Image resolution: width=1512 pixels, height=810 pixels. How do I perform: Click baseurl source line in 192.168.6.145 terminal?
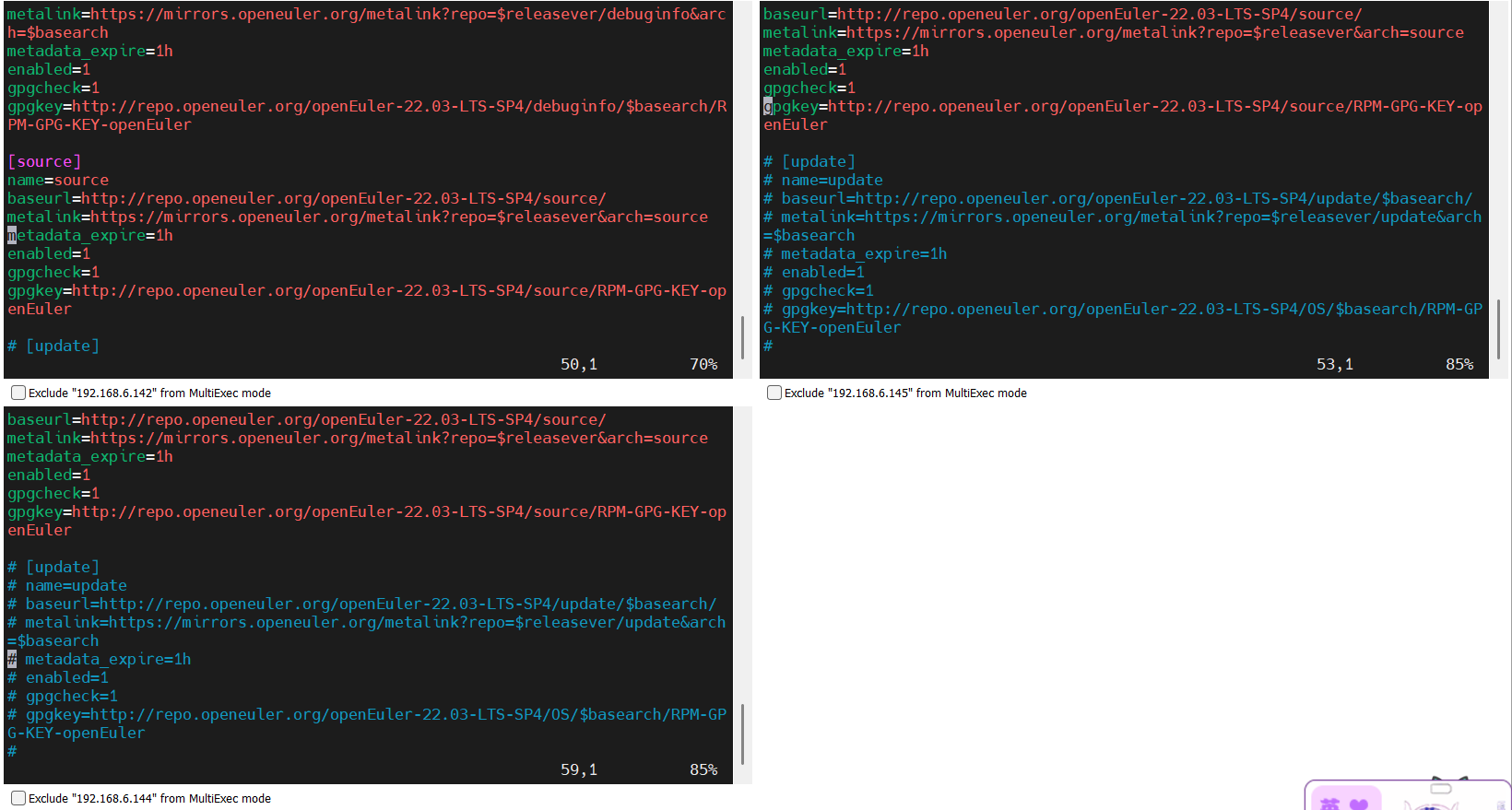[x=1063, y=15]
